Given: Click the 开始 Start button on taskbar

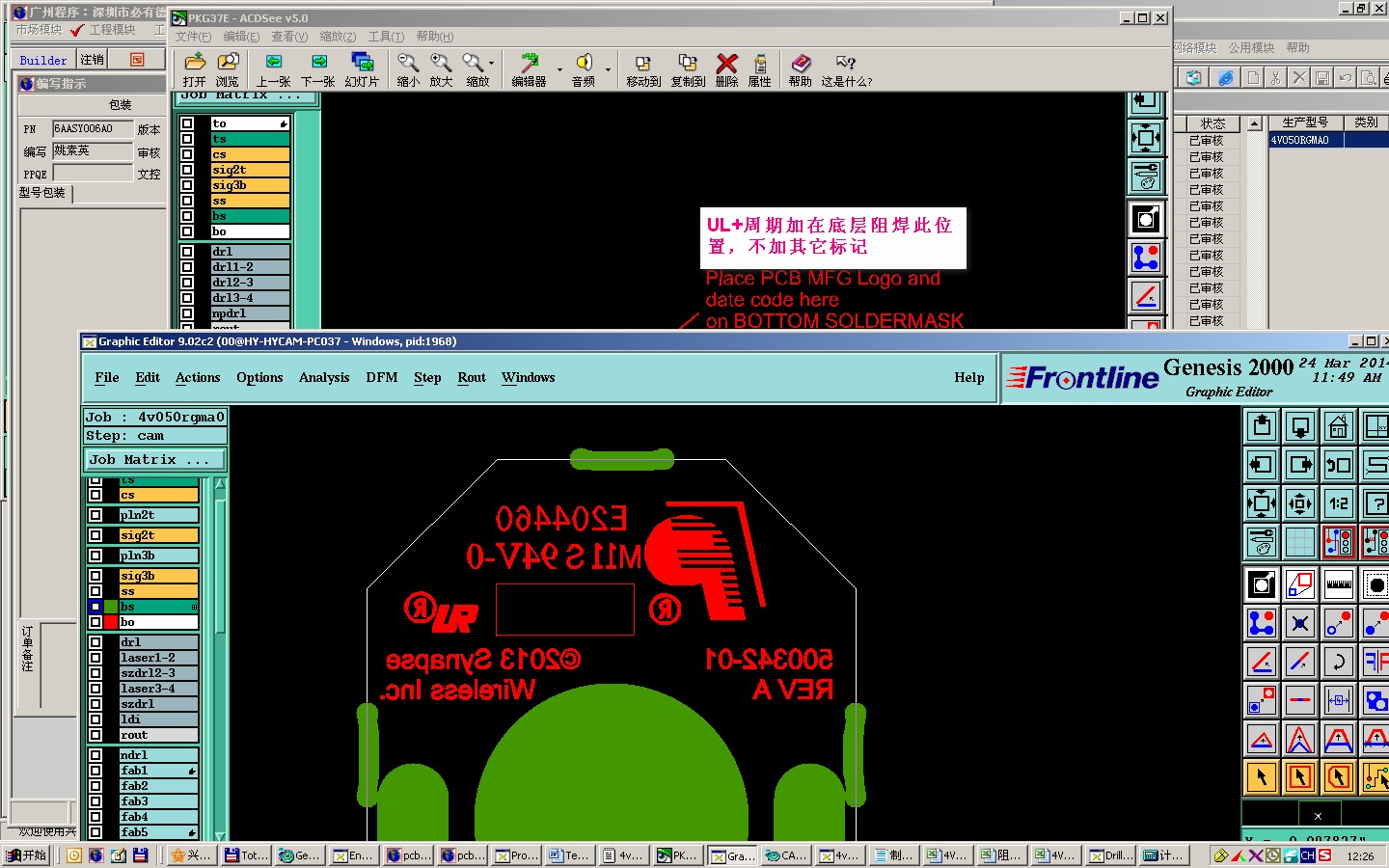Looking at the screenshot, I should coord(27,855).
